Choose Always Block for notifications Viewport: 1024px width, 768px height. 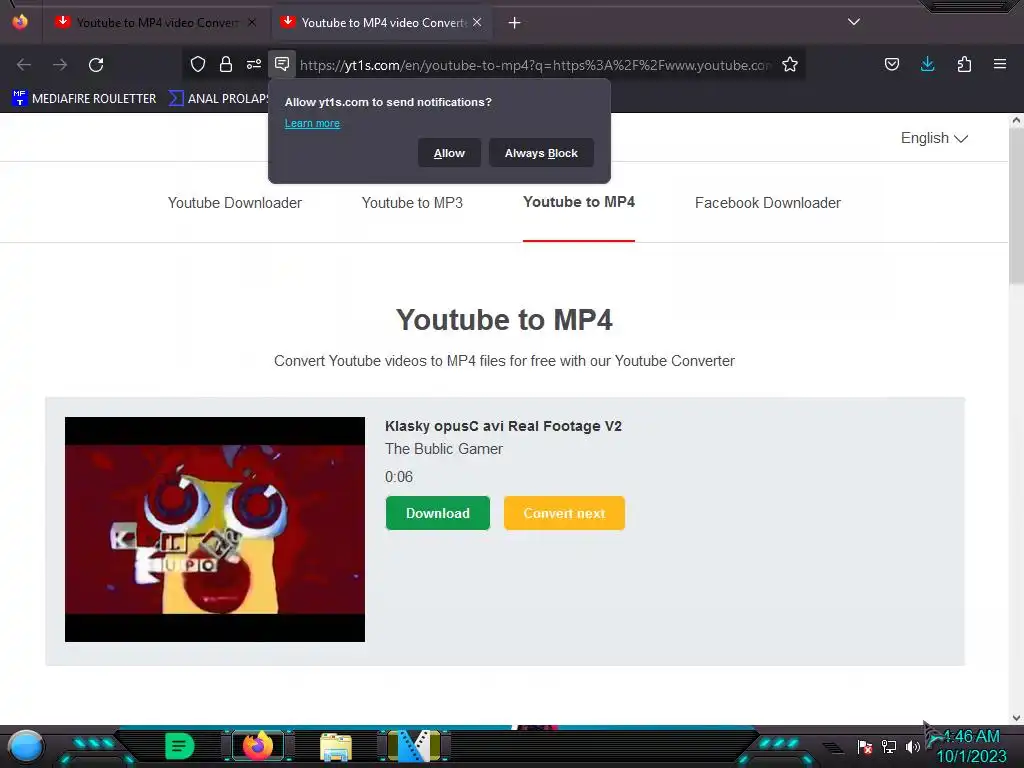pos(541,153)
